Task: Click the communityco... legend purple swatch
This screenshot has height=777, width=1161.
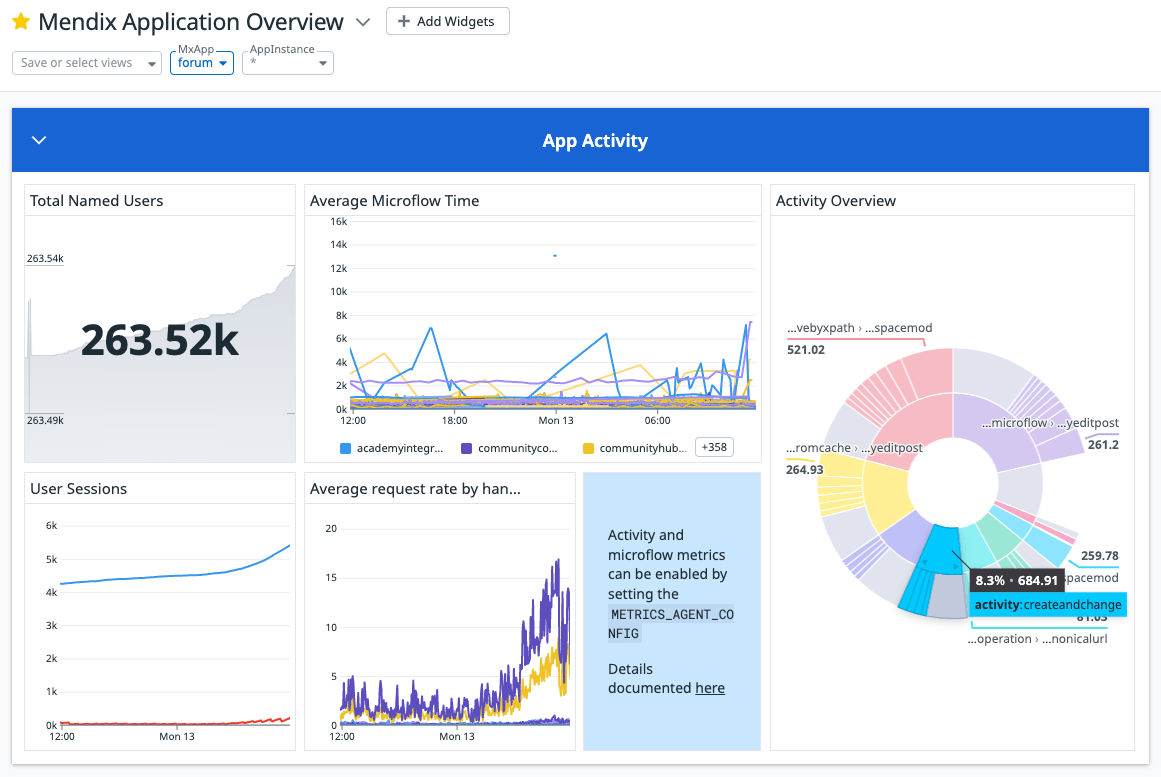Action: click(x=466, y=448)
